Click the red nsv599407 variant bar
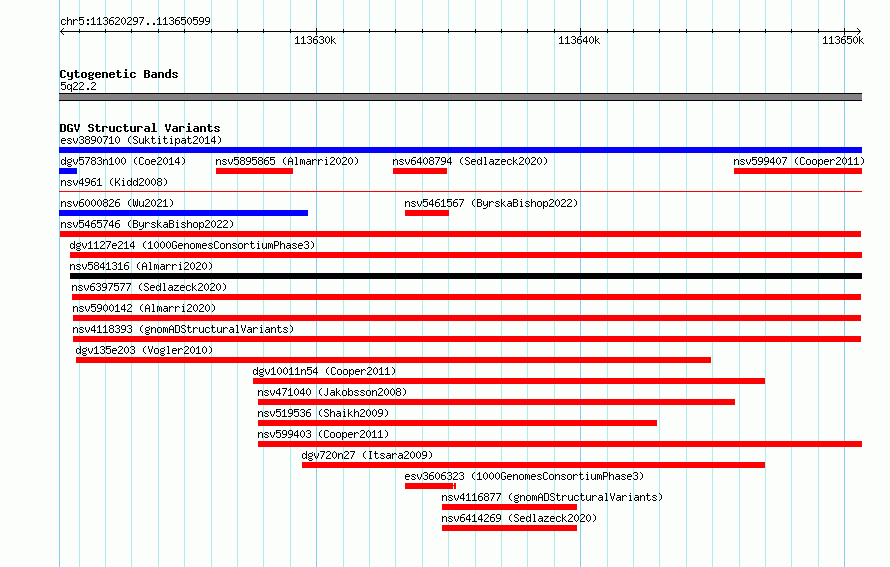 pos(798,171)
